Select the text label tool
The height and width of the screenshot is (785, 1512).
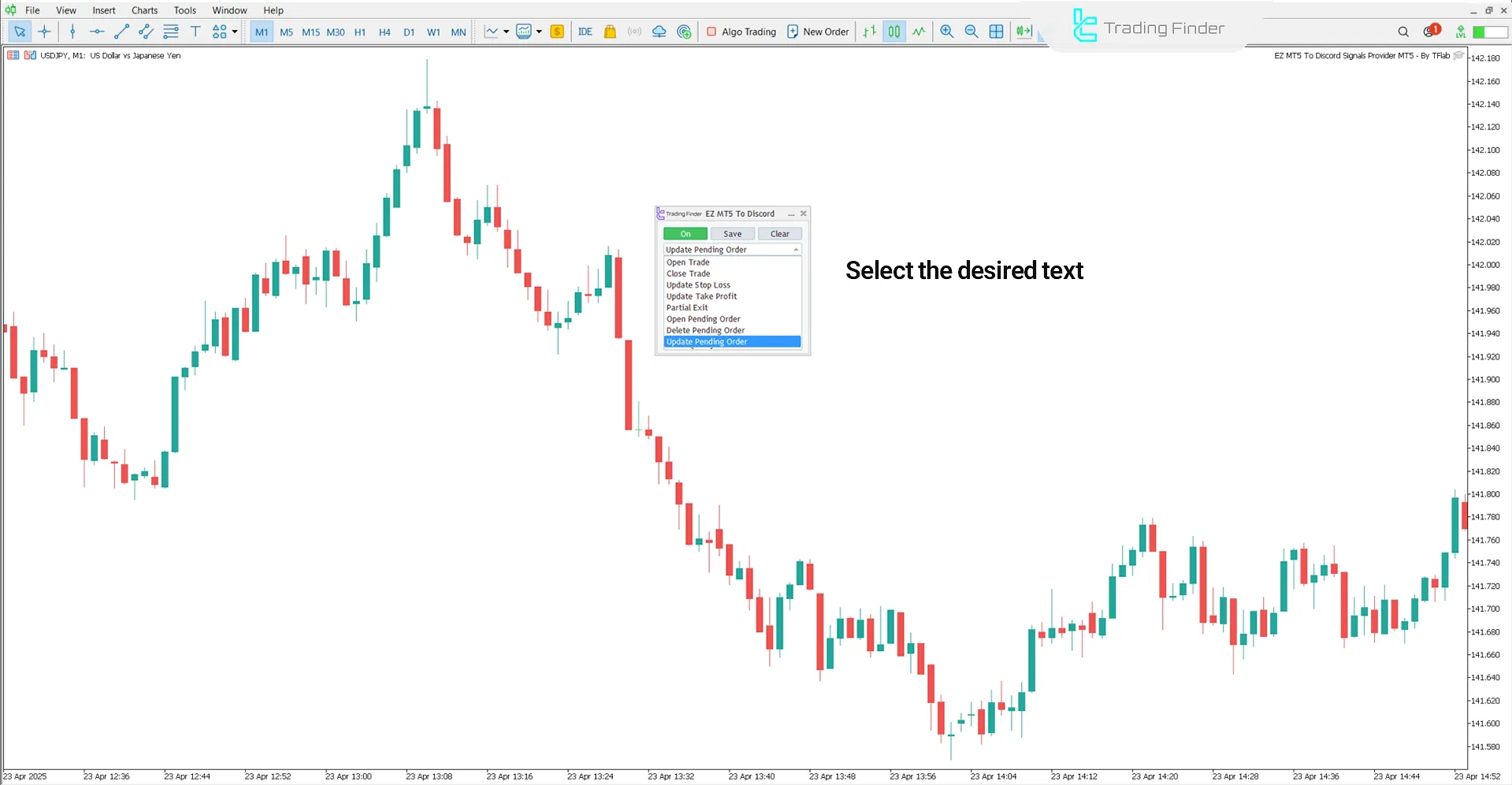tap(195, 32)
